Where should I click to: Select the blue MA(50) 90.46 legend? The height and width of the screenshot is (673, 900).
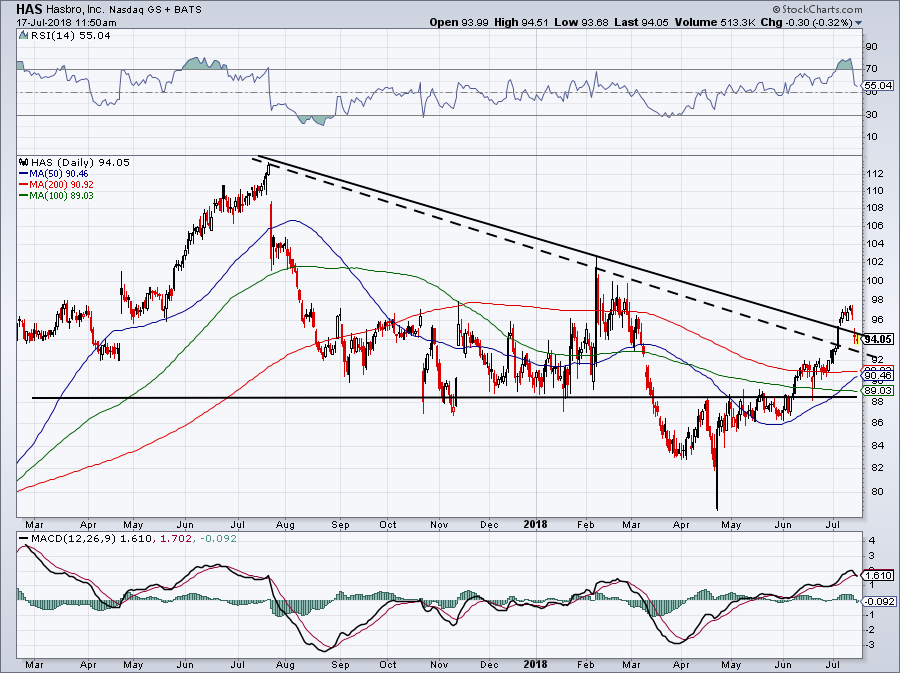[54, 173]
